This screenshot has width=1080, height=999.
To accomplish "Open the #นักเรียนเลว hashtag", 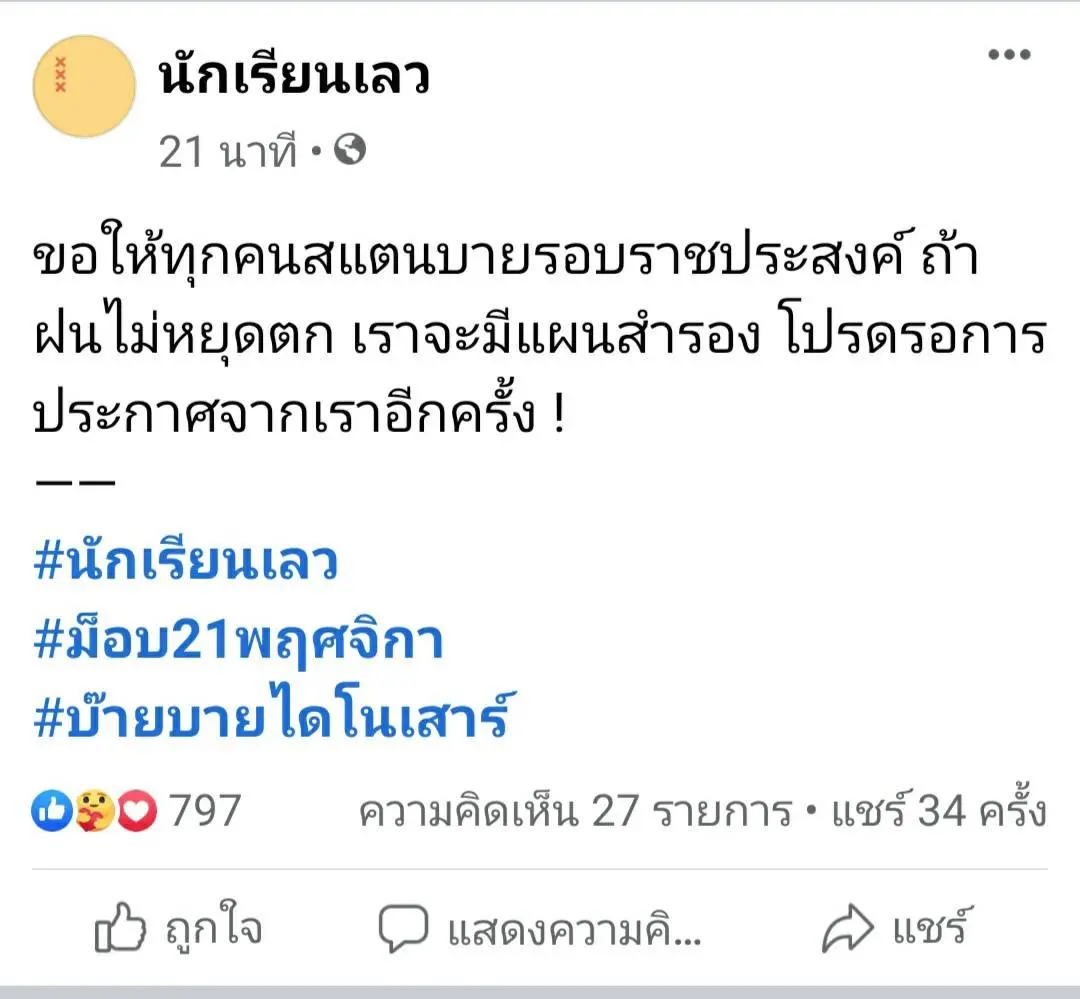I will click(186, 563).
